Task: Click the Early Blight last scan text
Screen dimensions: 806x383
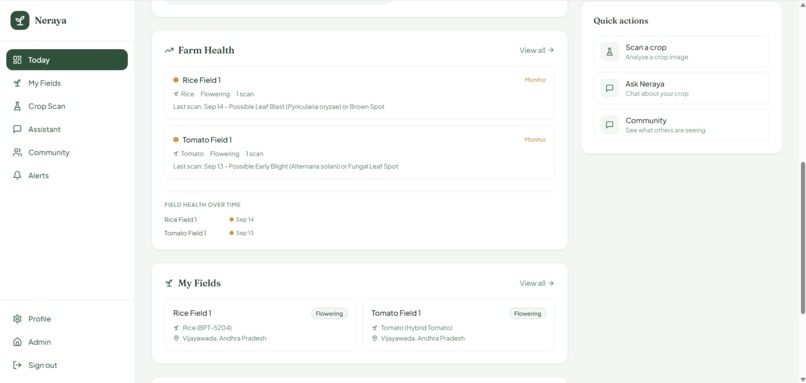Action: [x=286, y=167]
